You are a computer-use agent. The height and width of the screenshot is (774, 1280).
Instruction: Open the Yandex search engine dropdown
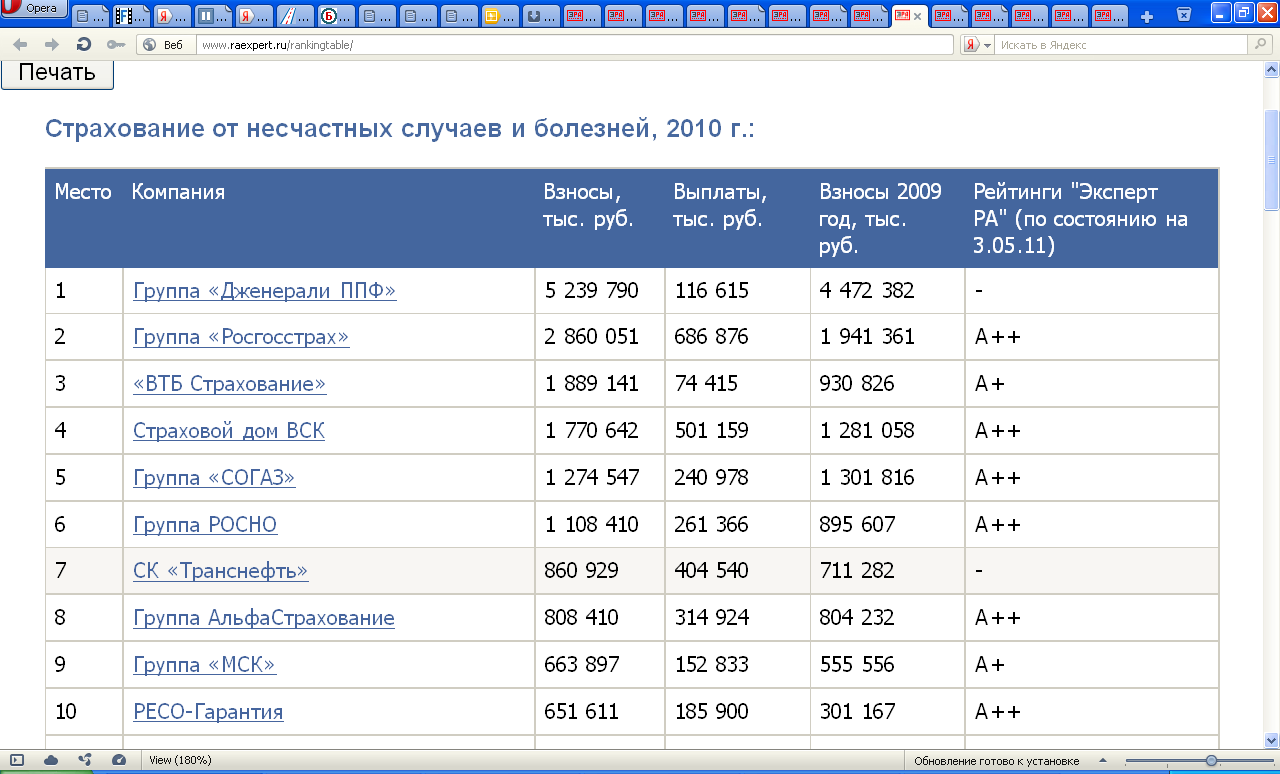[x=977, y=45]
